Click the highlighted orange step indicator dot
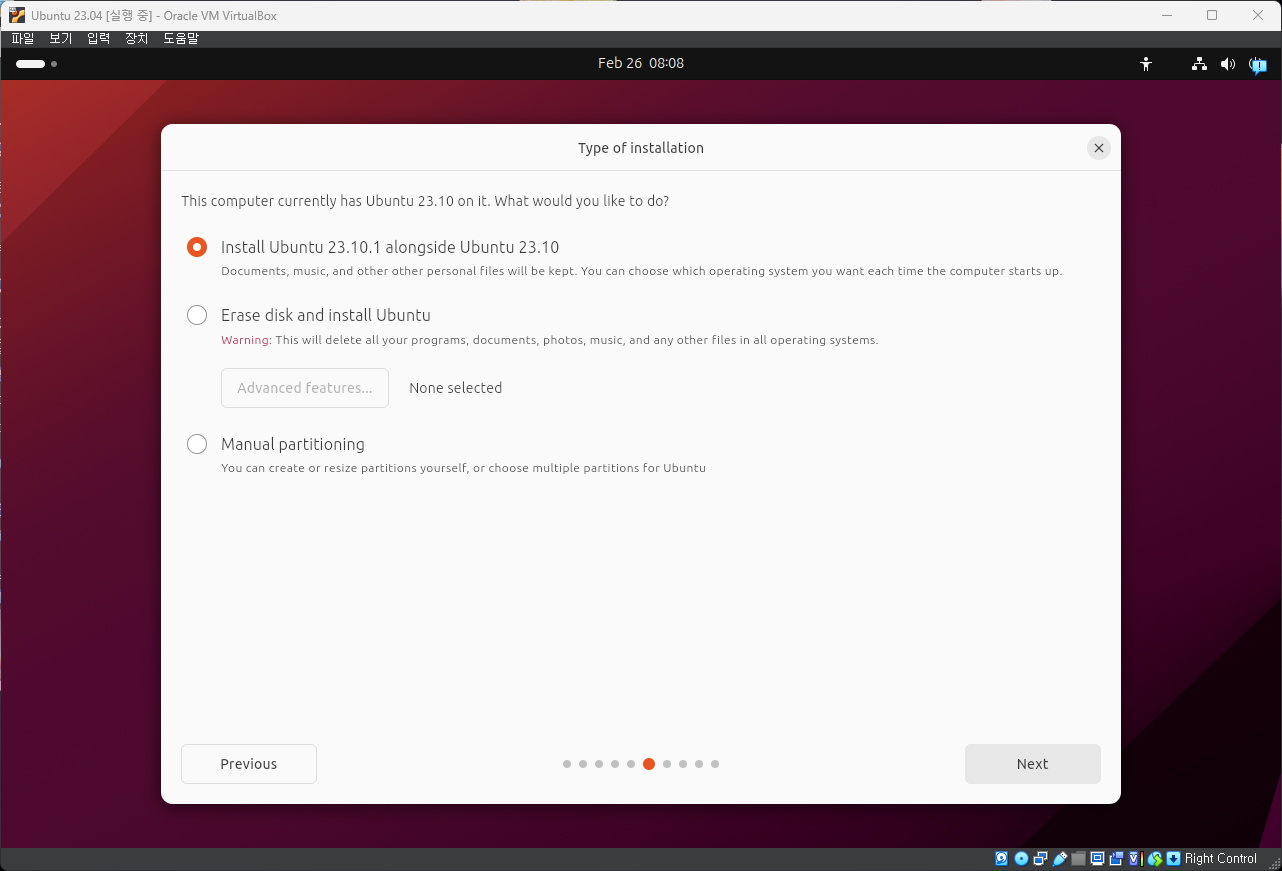 649,764
